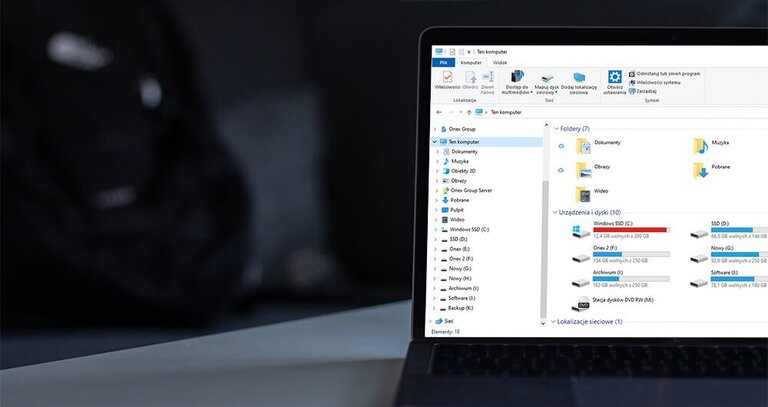Click the text 12,4 GB wolnych z 299 GB
Screen dimensions: 768x407
(621, 236)
